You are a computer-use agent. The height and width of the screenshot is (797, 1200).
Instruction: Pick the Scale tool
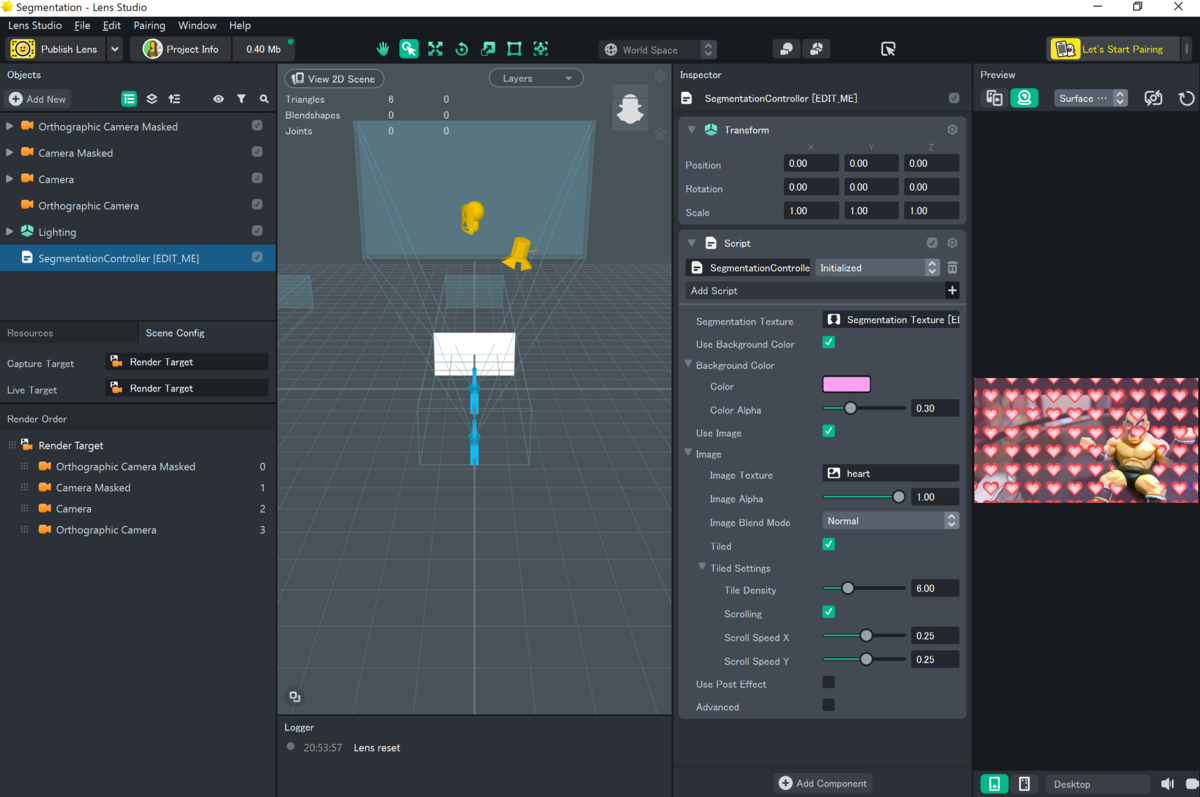[x=488, y=49]
